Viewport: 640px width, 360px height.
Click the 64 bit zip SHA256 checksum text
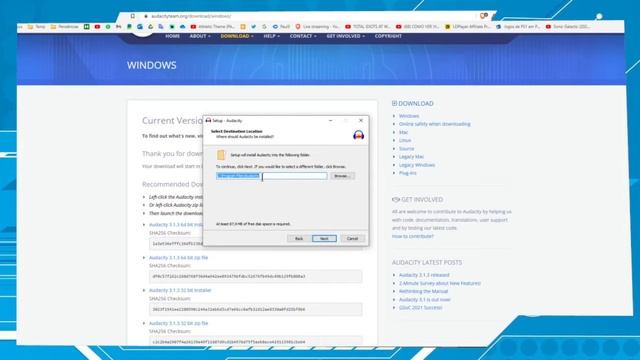coord(229,276)
